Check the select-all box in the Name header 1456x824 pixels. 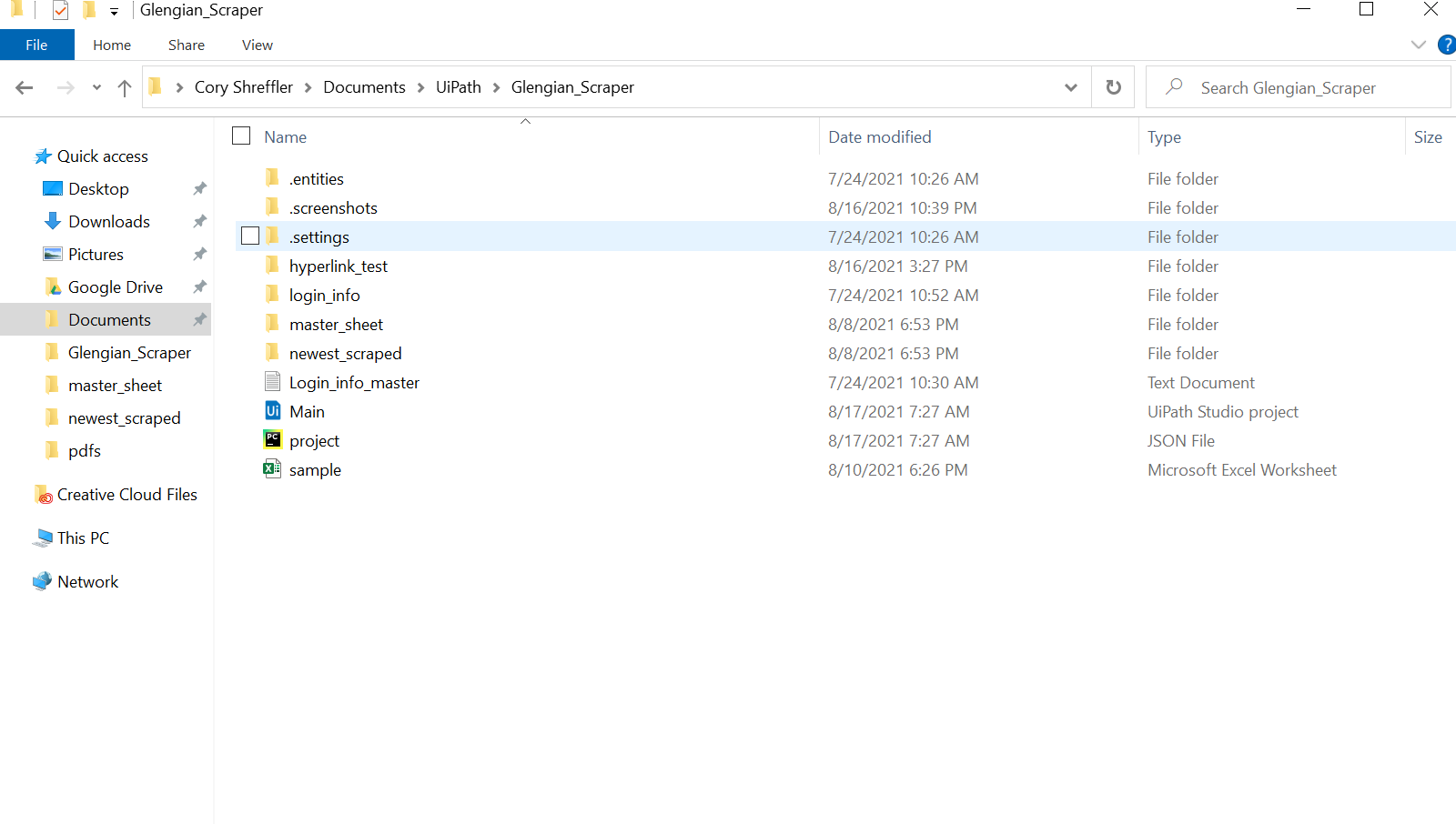pos(240,135)
